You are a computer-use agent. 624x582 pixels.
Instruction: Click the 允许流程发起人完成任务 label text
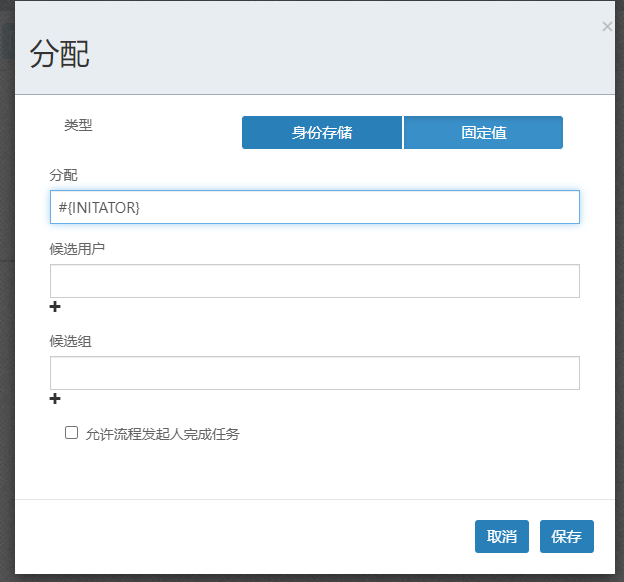click(x=162, y=434)
